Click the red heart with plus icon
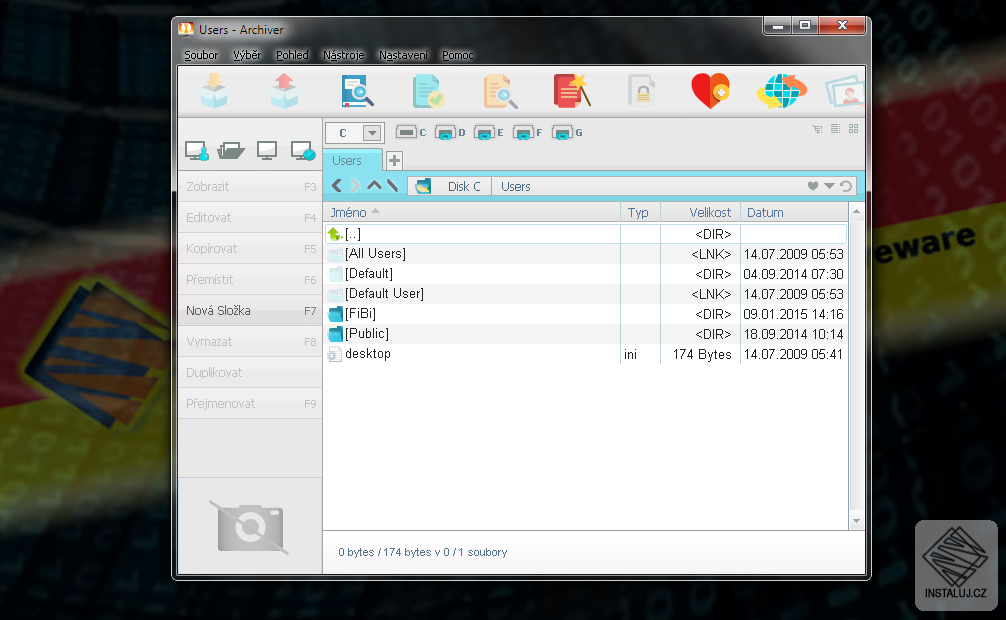Viewport: 1006px width, 620px height. pyautogui.click(x=710, y=90)
